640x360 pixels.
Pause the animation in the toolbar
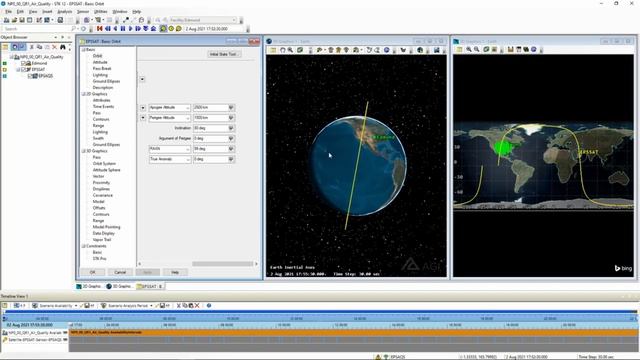point(123,29)
